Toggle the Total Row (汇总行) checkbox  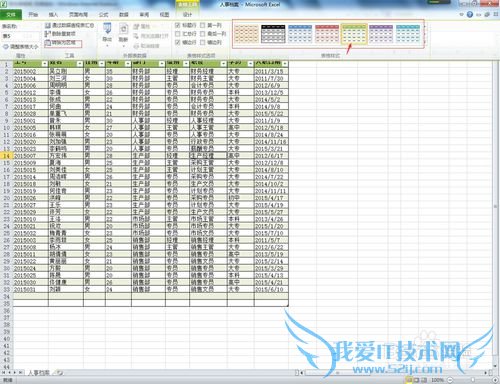pyautogui.click(x=178, y=34)
